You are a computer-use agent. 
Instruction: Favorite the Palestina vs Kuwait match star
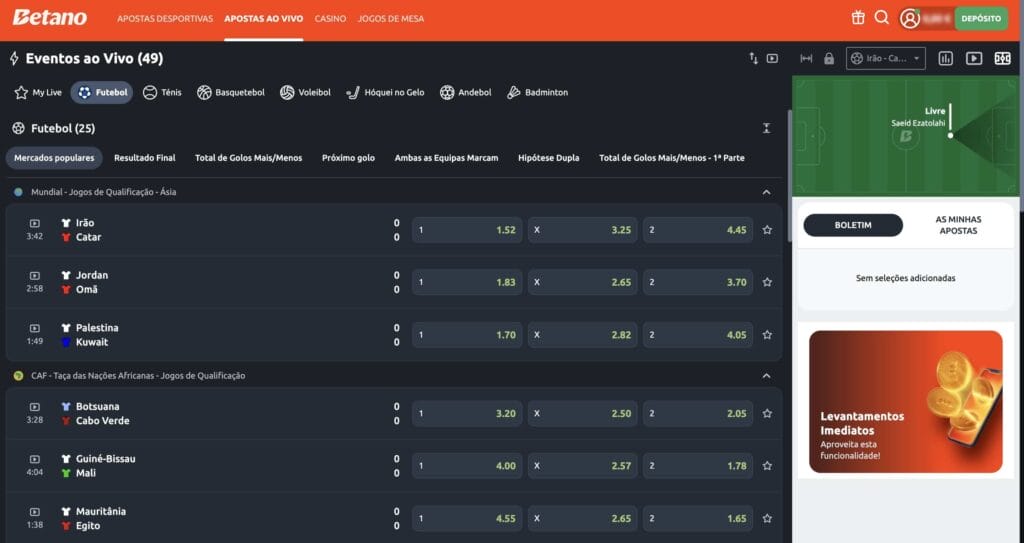pos(767,335)
